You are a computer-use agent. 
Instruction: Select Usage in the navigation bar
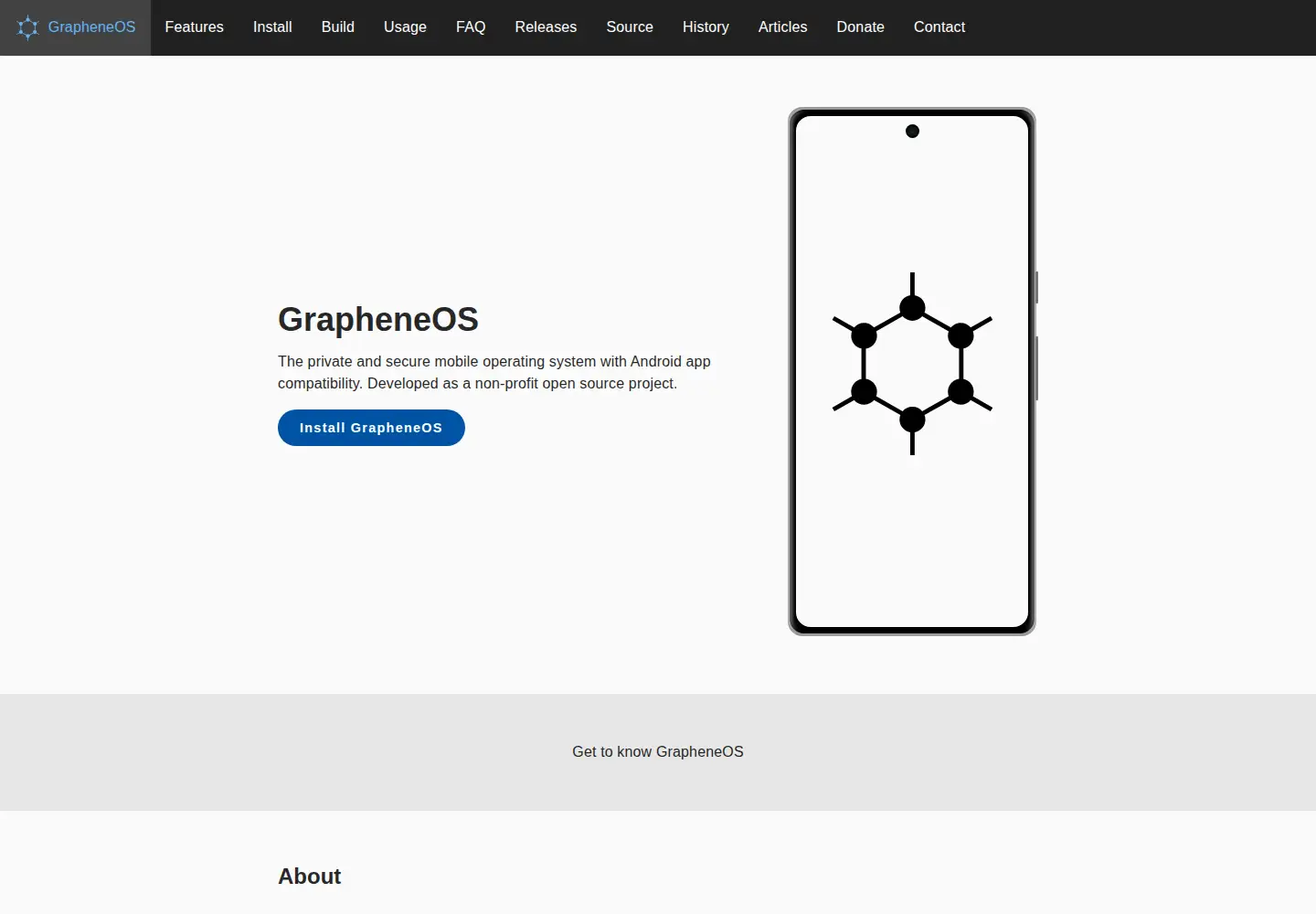pos(405,27)
